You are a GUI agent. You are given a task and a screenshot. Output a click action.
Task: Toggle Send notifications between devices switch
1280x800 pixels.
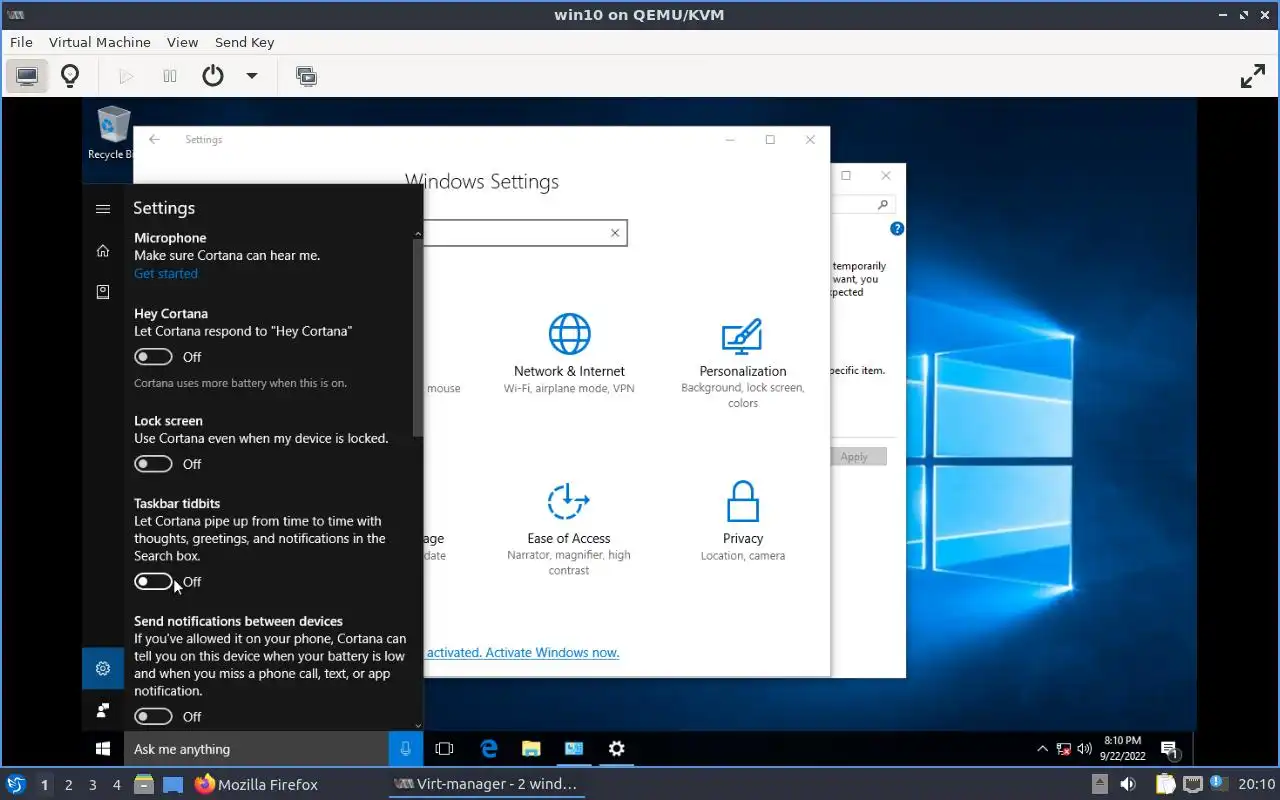point(154,717)
